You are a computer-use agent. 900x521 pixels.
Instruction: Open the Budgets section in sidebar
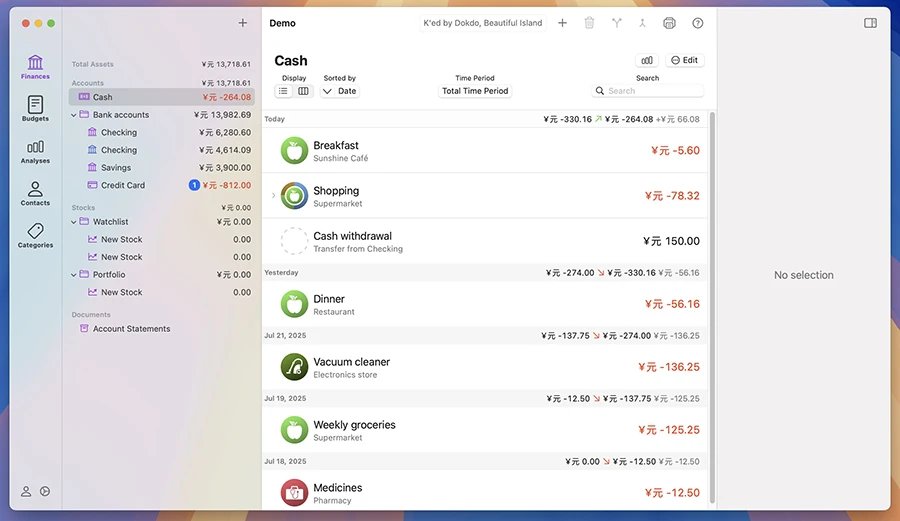pyautogui.click(x=35, y=108)
